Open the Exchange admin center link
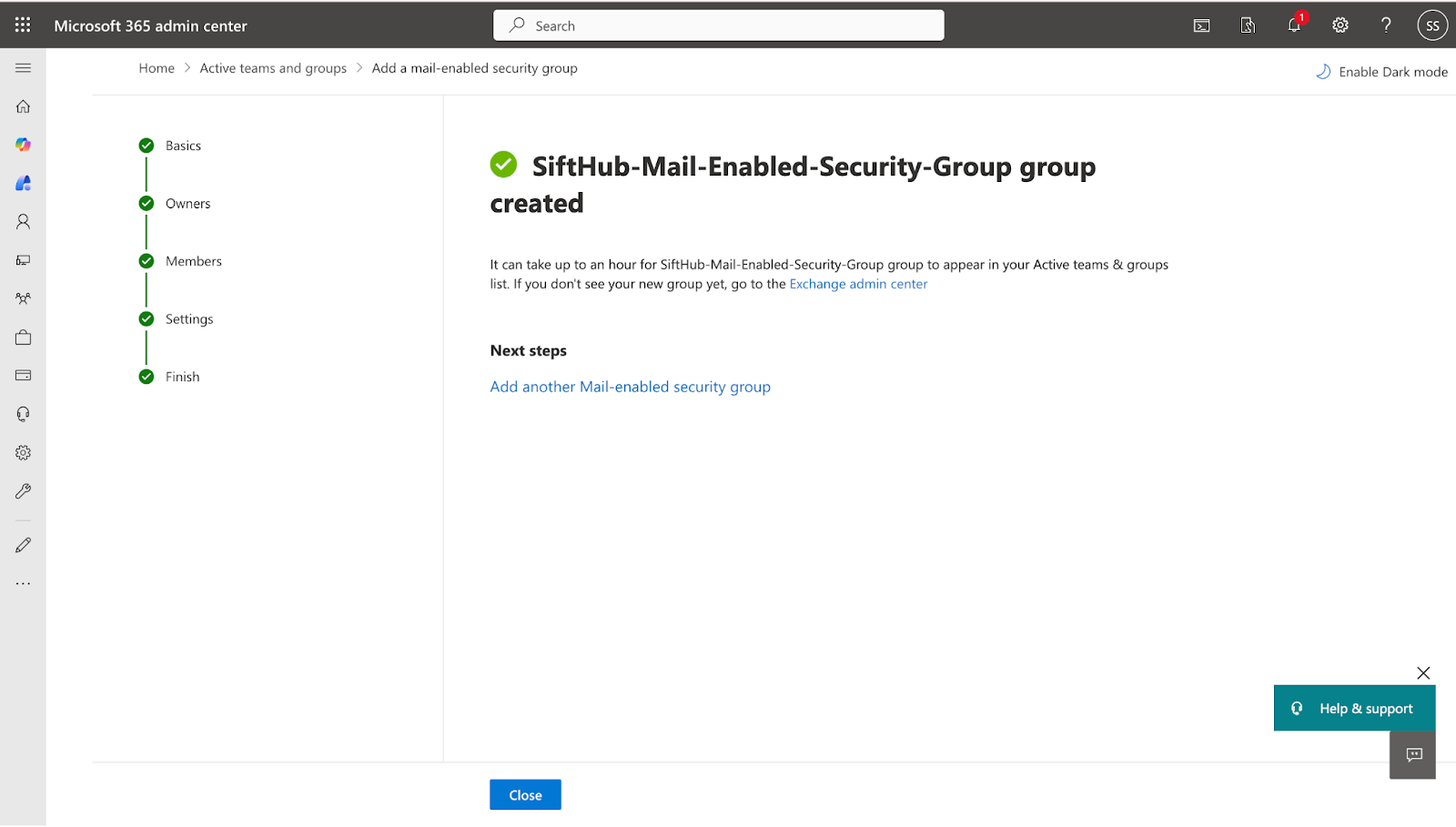 point(858,284)
